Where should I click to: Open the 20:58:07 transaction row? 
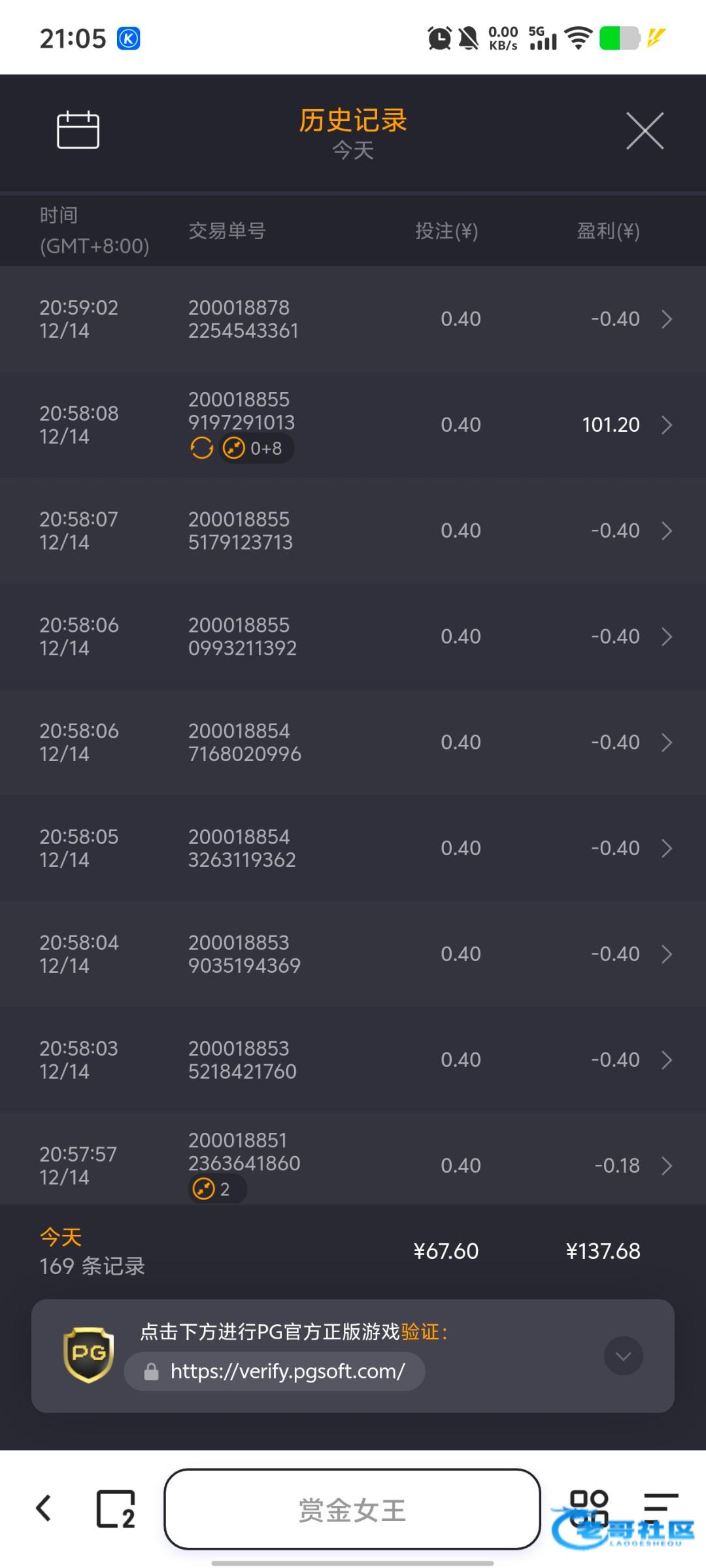[353, 531]
